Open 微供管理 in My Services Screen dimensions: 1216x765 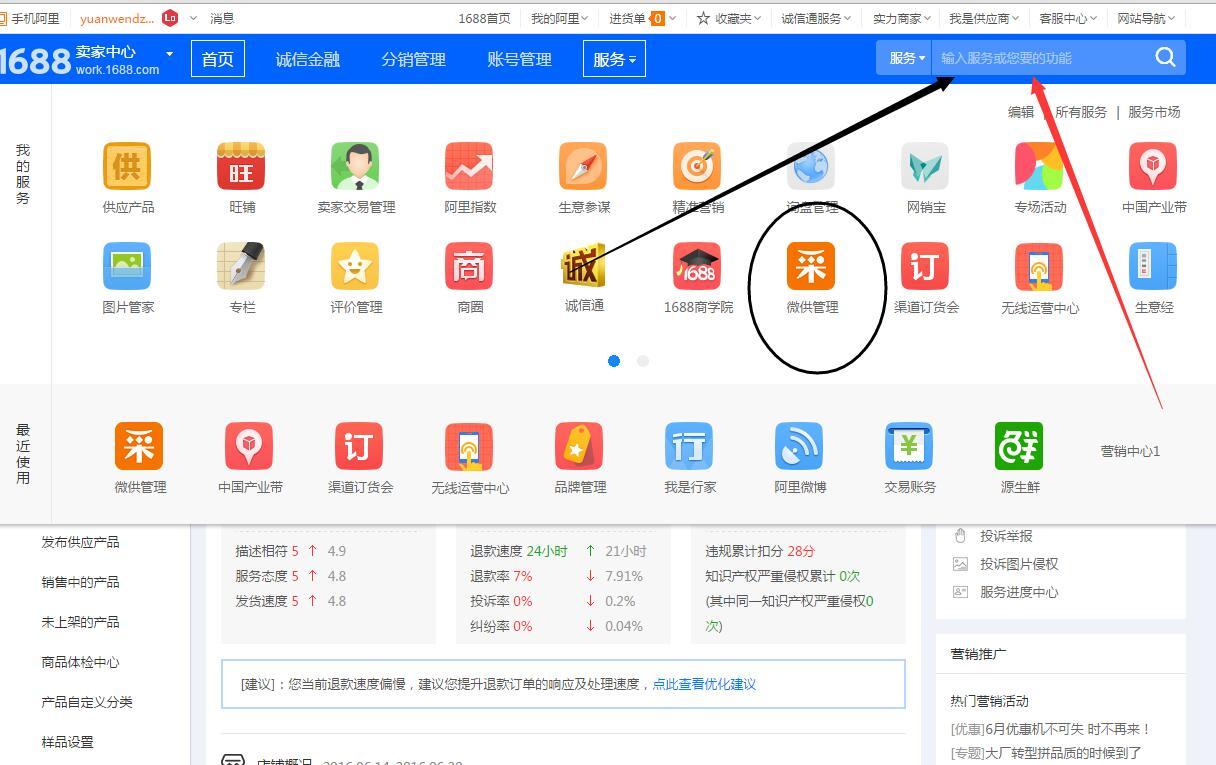[x=811, y=266]
